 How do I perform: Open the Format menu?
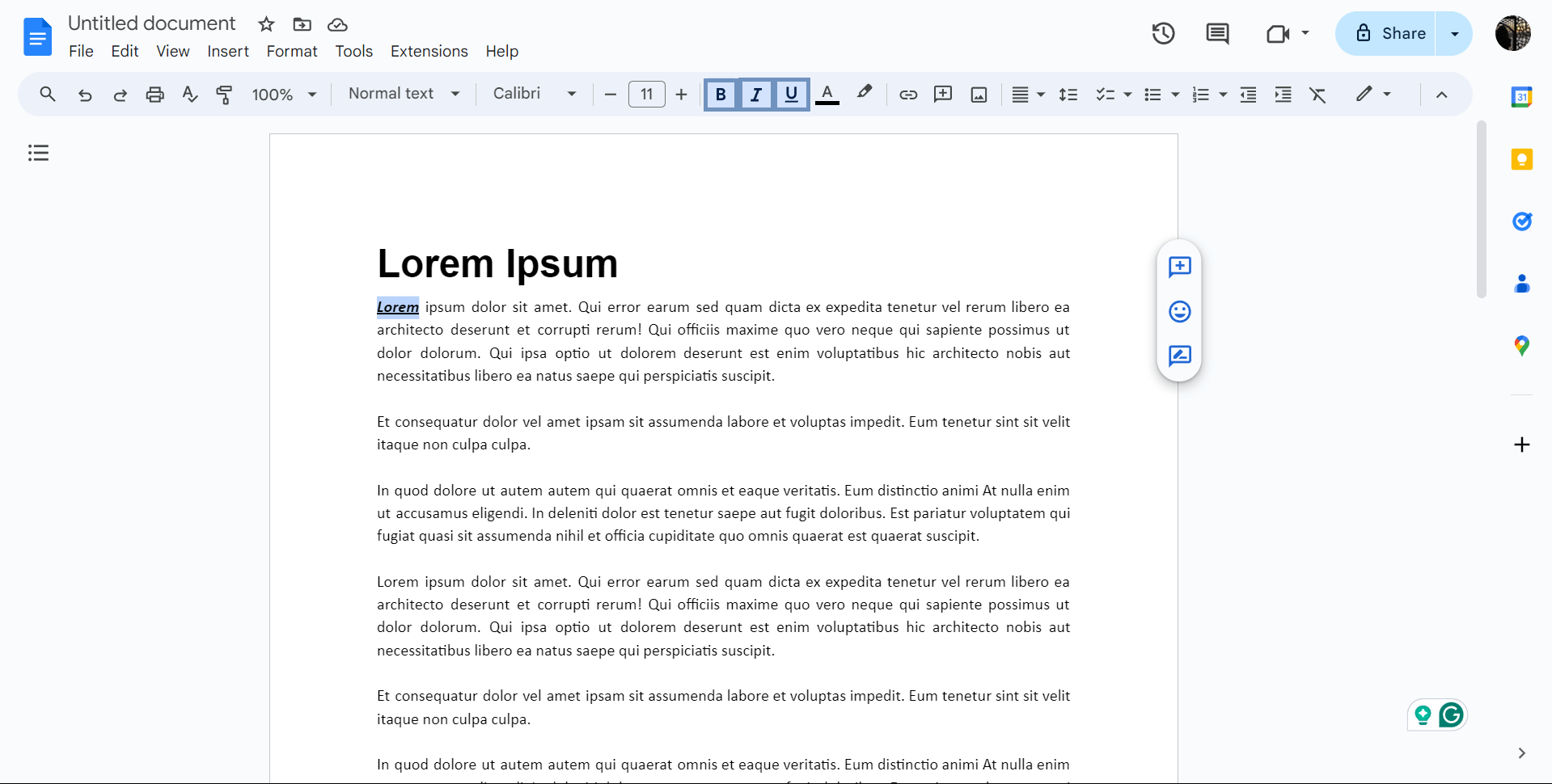pyautogui.click(x=291, y=51)
